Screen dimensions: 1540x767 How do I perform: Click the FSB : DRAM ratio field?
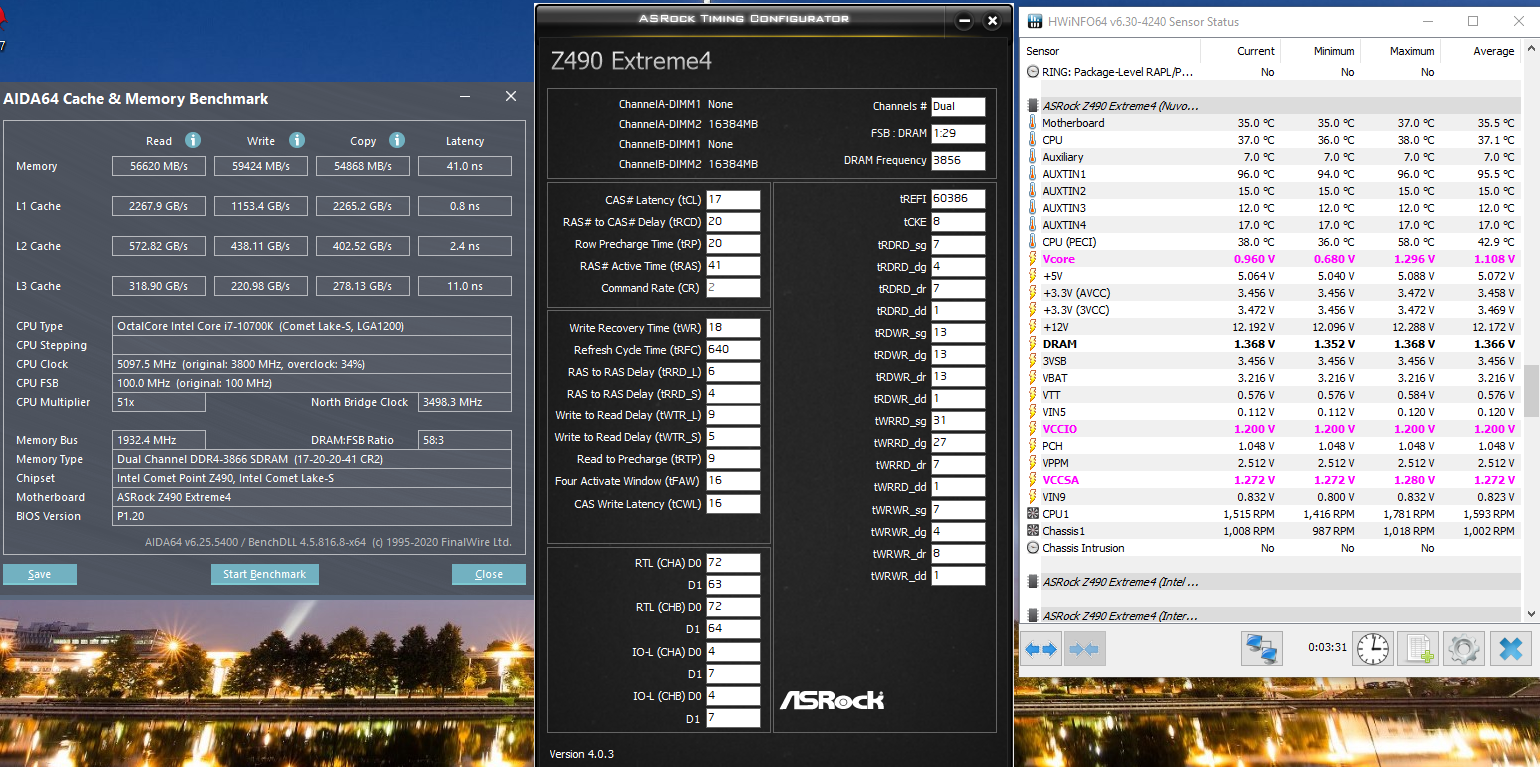coord(958,134)
